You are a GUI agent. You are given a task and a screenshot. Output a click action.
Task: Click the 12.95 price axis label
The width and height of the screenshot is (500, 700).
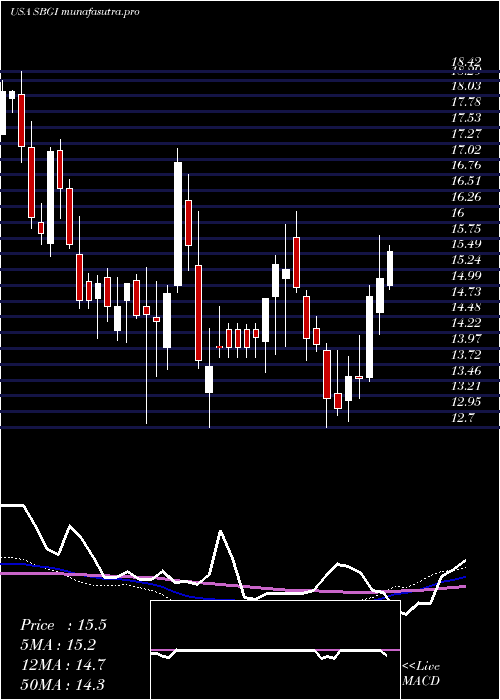[466, 402]
